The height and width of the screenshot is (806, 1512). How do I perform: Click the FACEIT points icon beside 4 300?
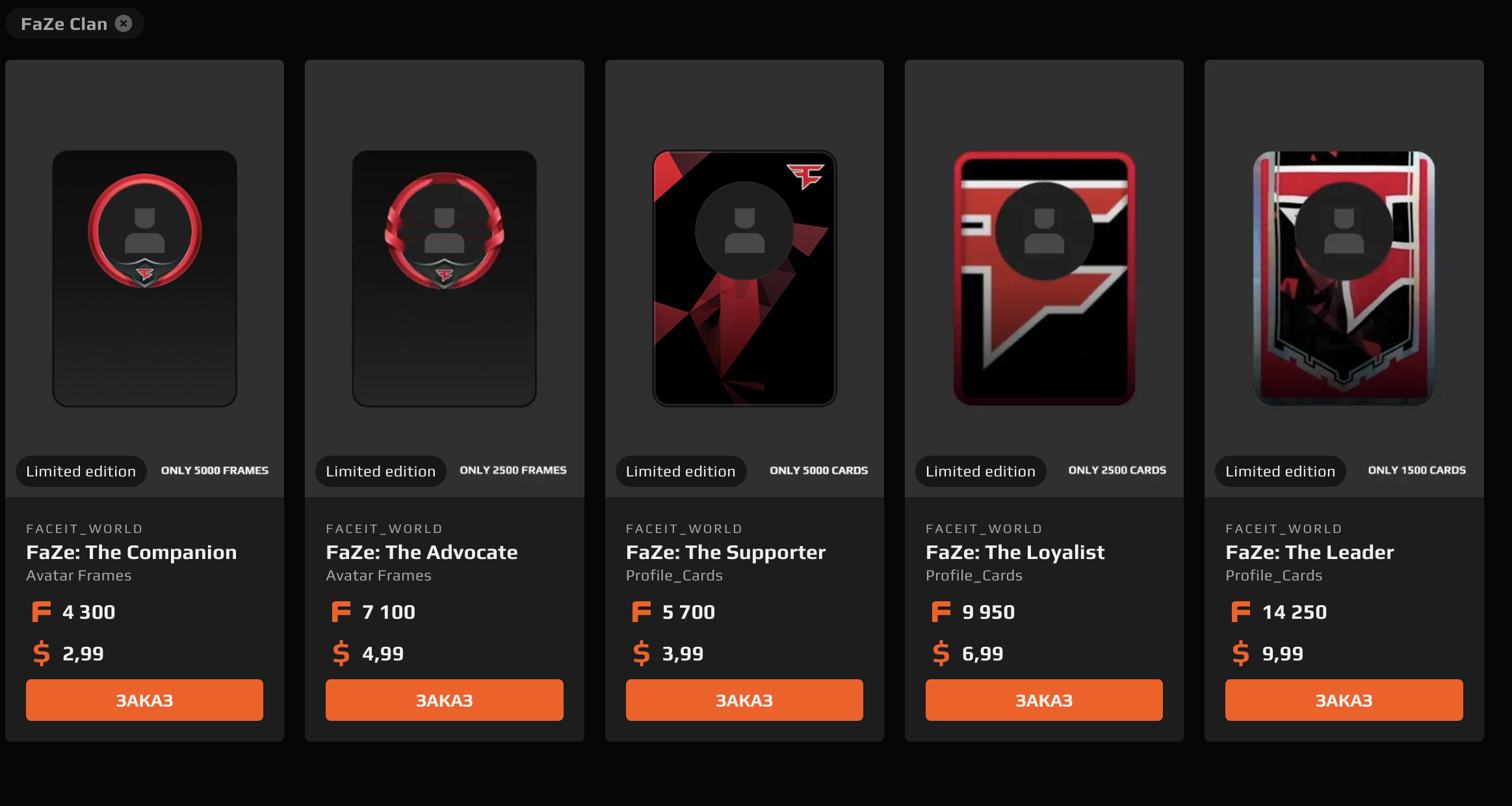[41, 612]
